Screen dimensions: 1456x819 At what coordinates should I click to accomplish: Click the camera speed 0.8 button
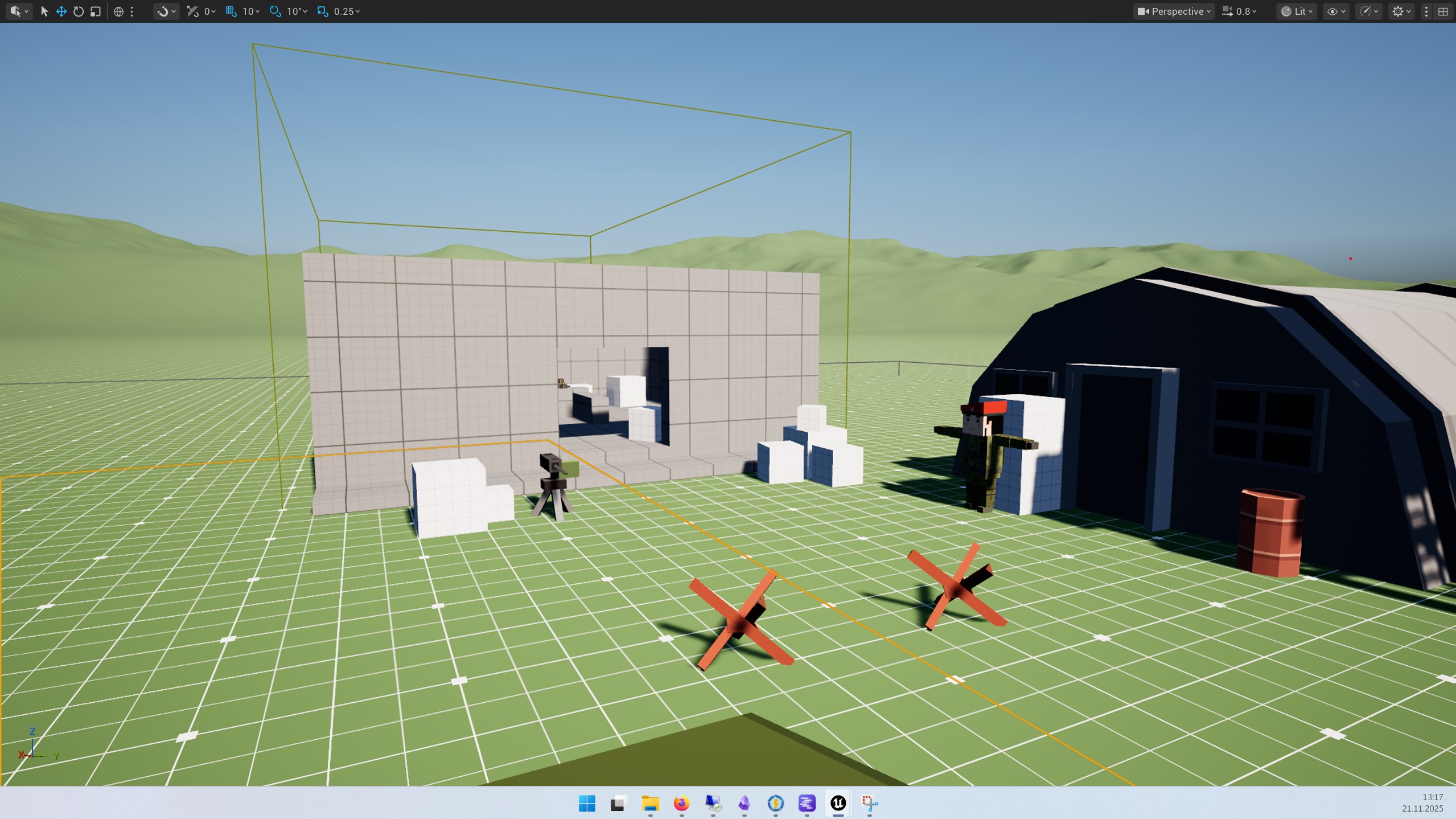pyautogui.click(x=1240, y=11)
